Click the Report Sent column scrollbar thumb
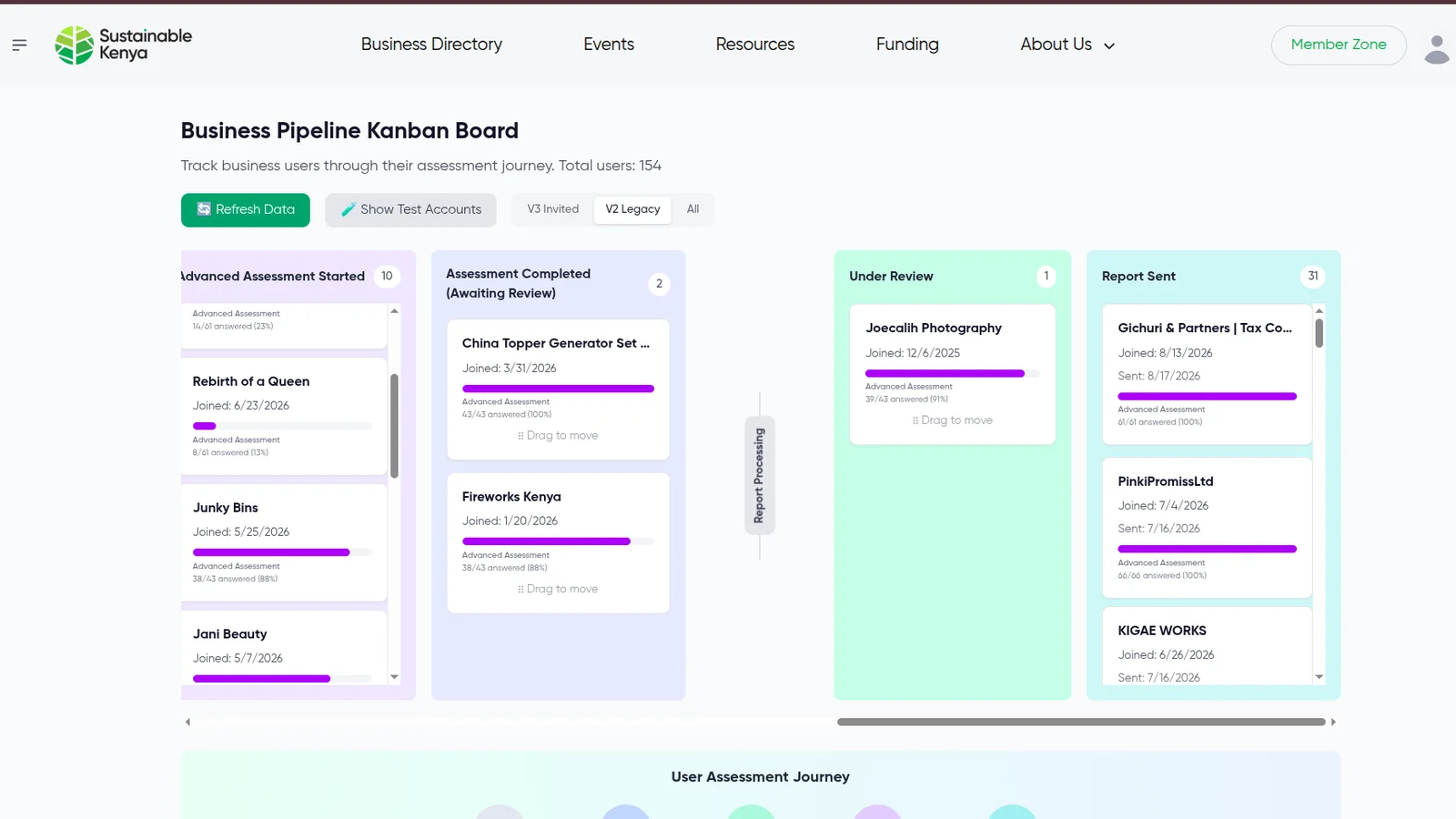Viewport: 1456px width, 819px height. point(1319,333)
